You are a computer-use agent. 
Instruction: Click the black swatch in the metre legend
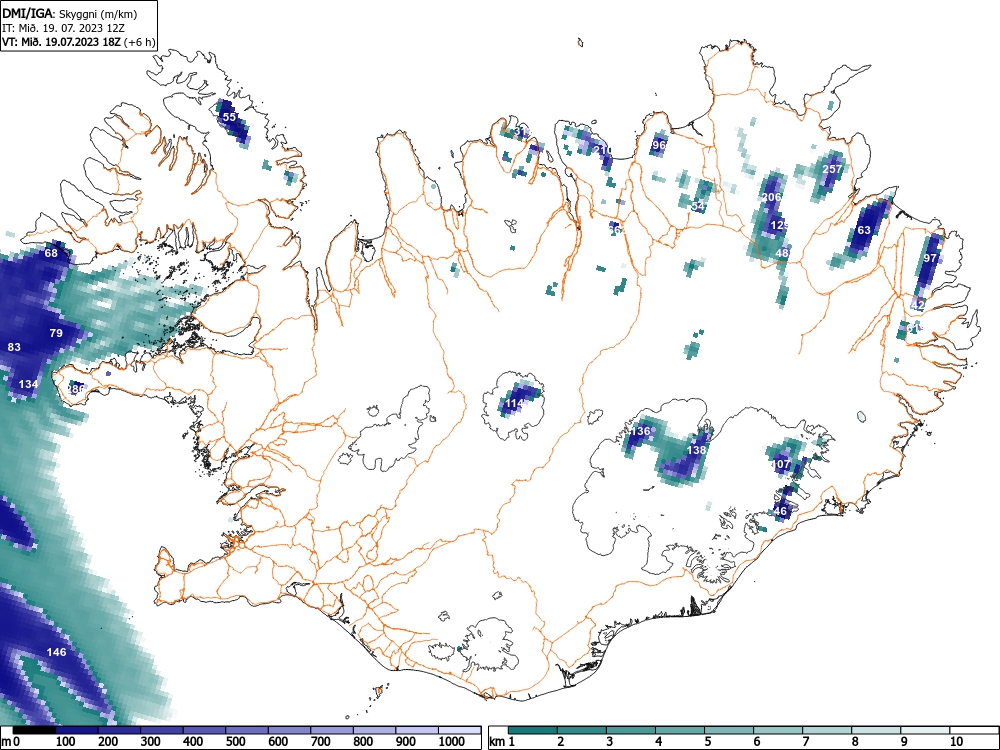pos(34,730)
